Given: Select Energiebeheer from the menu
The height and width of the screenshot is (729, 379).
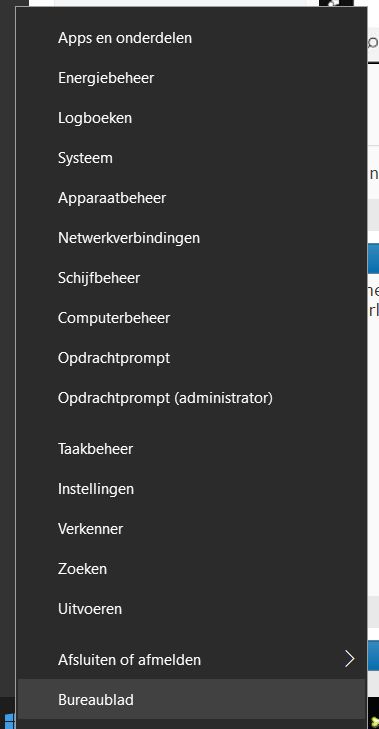Looking at the screenshot, I should (x=191, y=78).
